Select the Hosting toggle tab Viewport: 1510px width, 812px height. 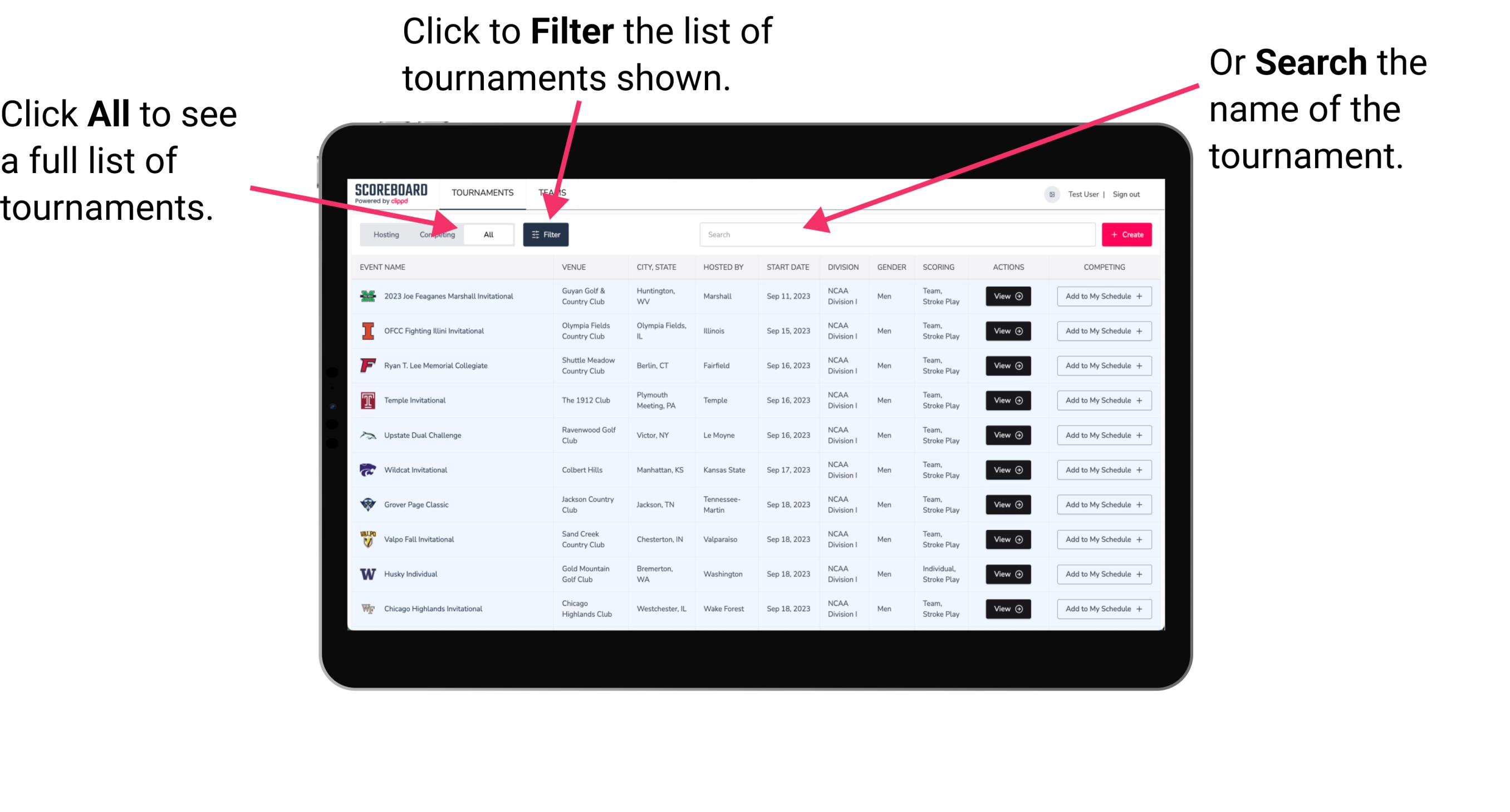pyautogui.click(x=383, y=234)
